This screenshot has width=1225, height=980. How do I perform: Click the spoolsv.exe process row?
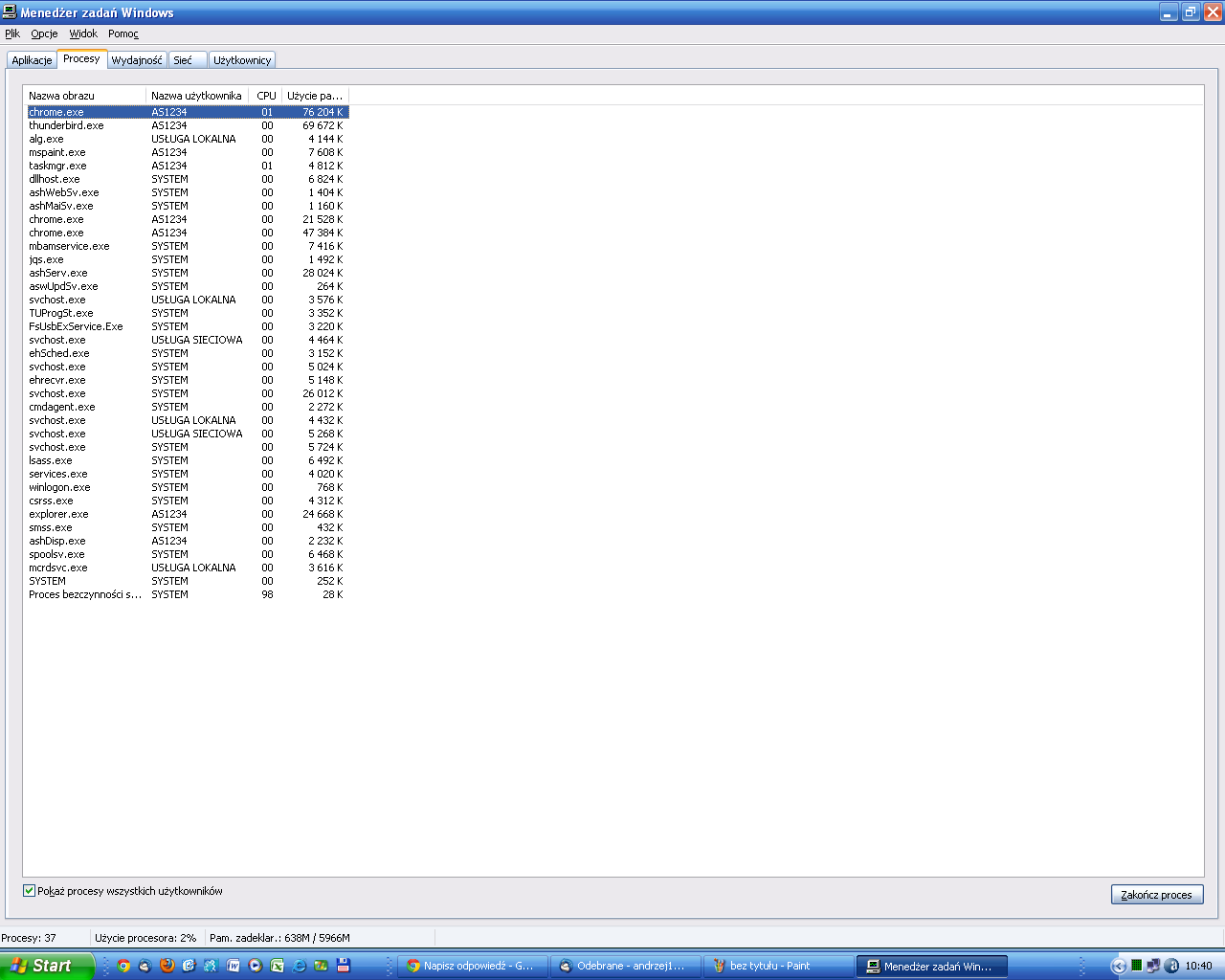(x=188, y=554)
